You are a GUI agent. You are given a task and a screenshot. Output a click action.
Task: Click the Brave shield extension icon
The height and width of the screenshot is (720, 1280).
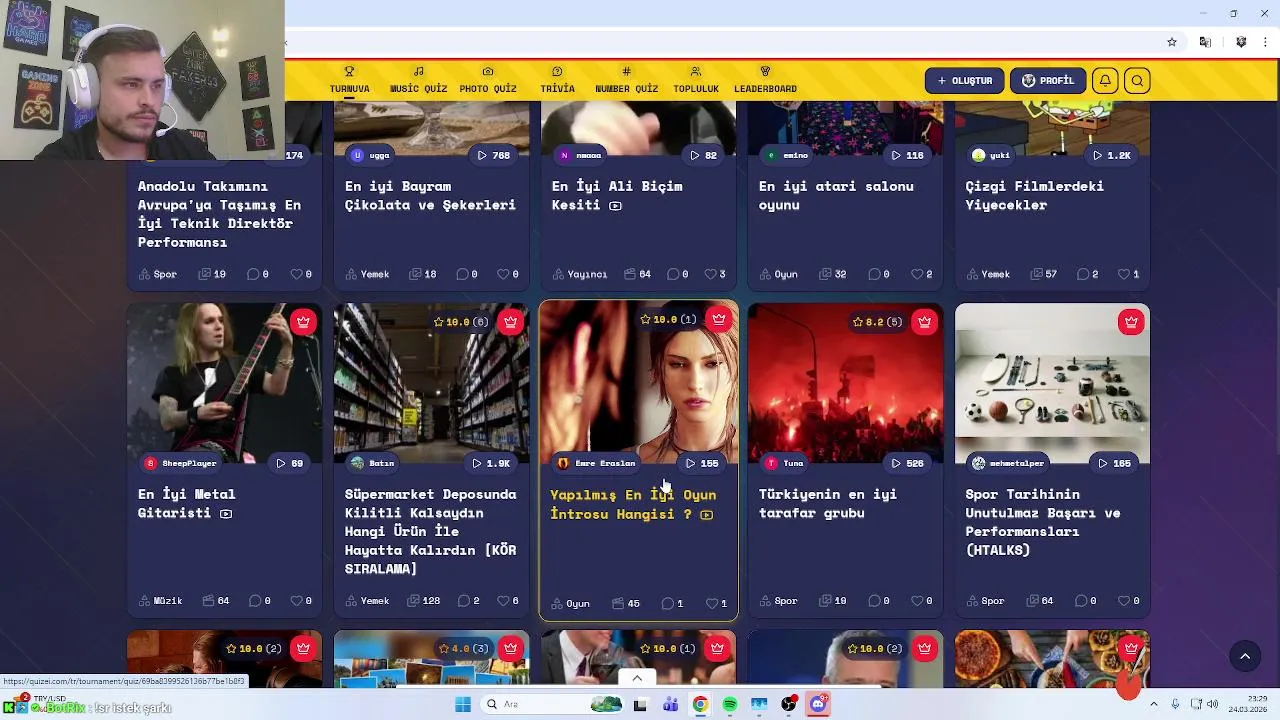[x=1241, y=42]
